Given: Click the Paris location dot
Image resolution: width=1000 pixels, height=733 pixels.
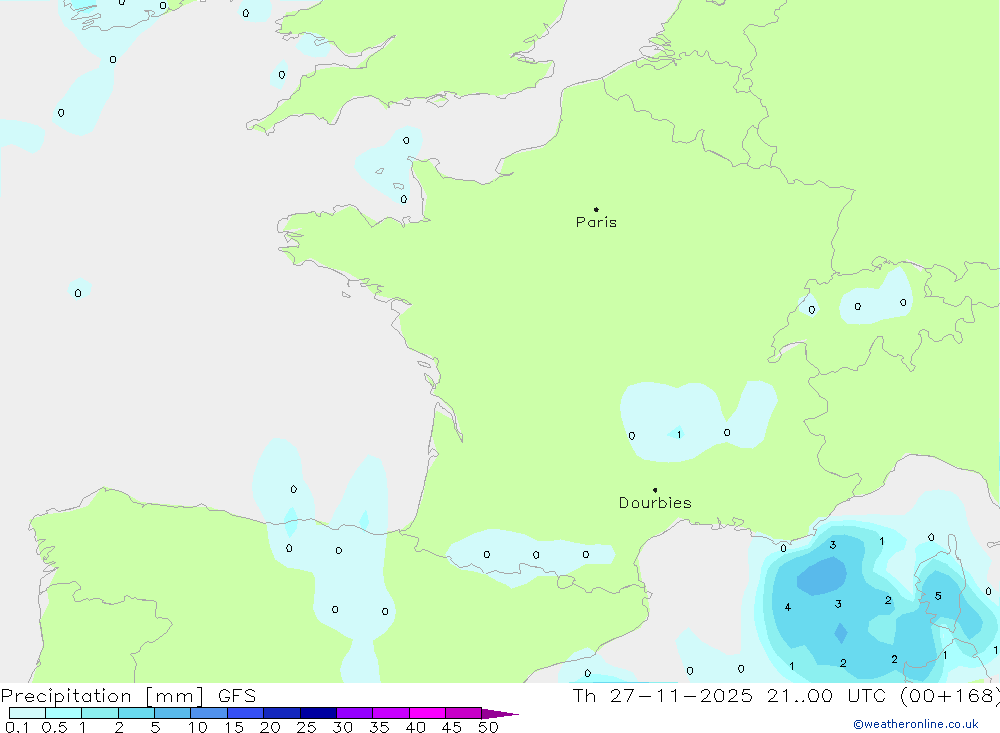Looking at the screenshot, I should click(596, 209).
